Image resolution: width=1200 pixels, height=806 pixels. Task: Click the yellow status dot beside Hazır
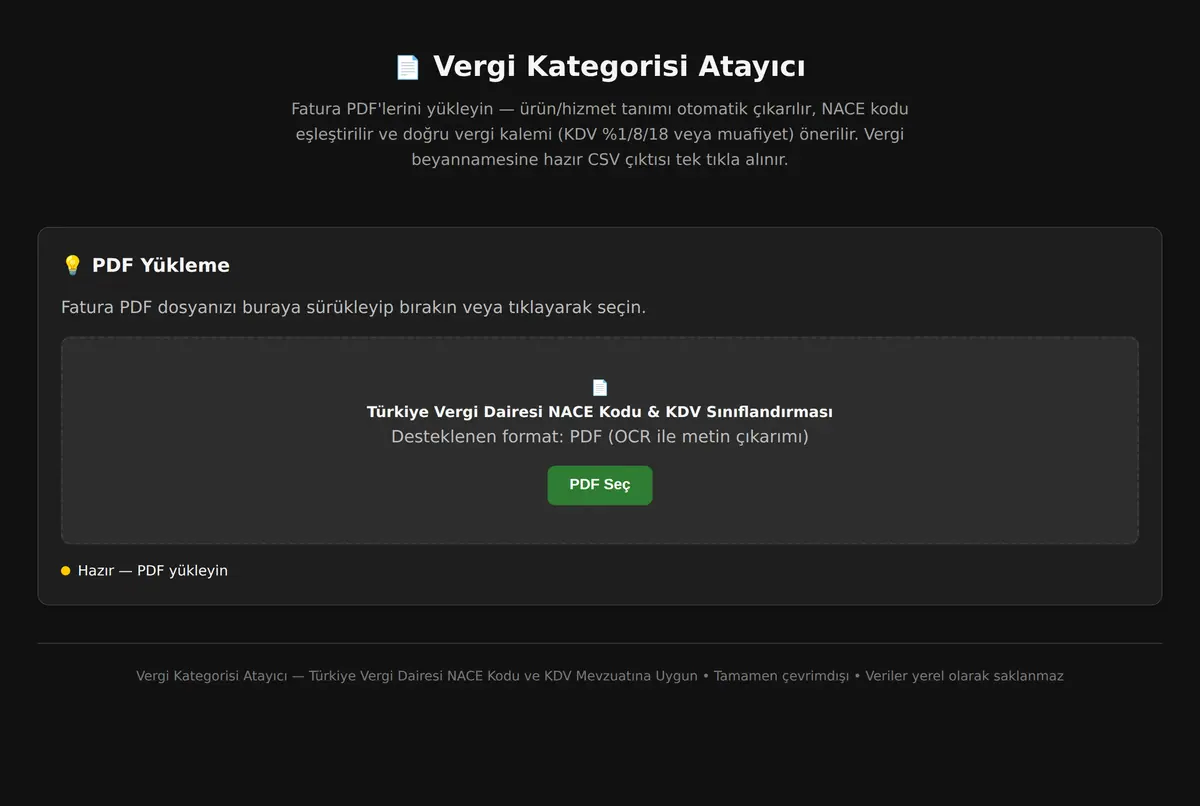click(66, 571)
